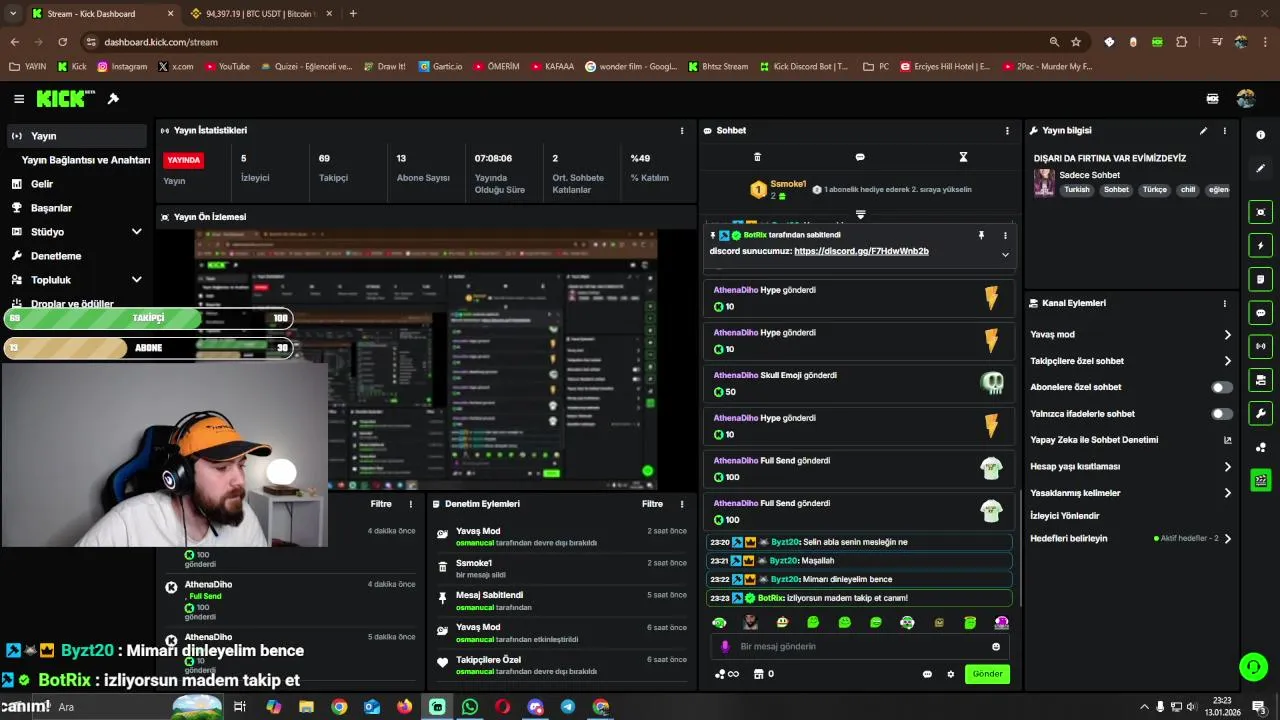Open Takipçilere özel sohbet options
The height and width of the screenshot is (720, 1280).
[1227, 361]
